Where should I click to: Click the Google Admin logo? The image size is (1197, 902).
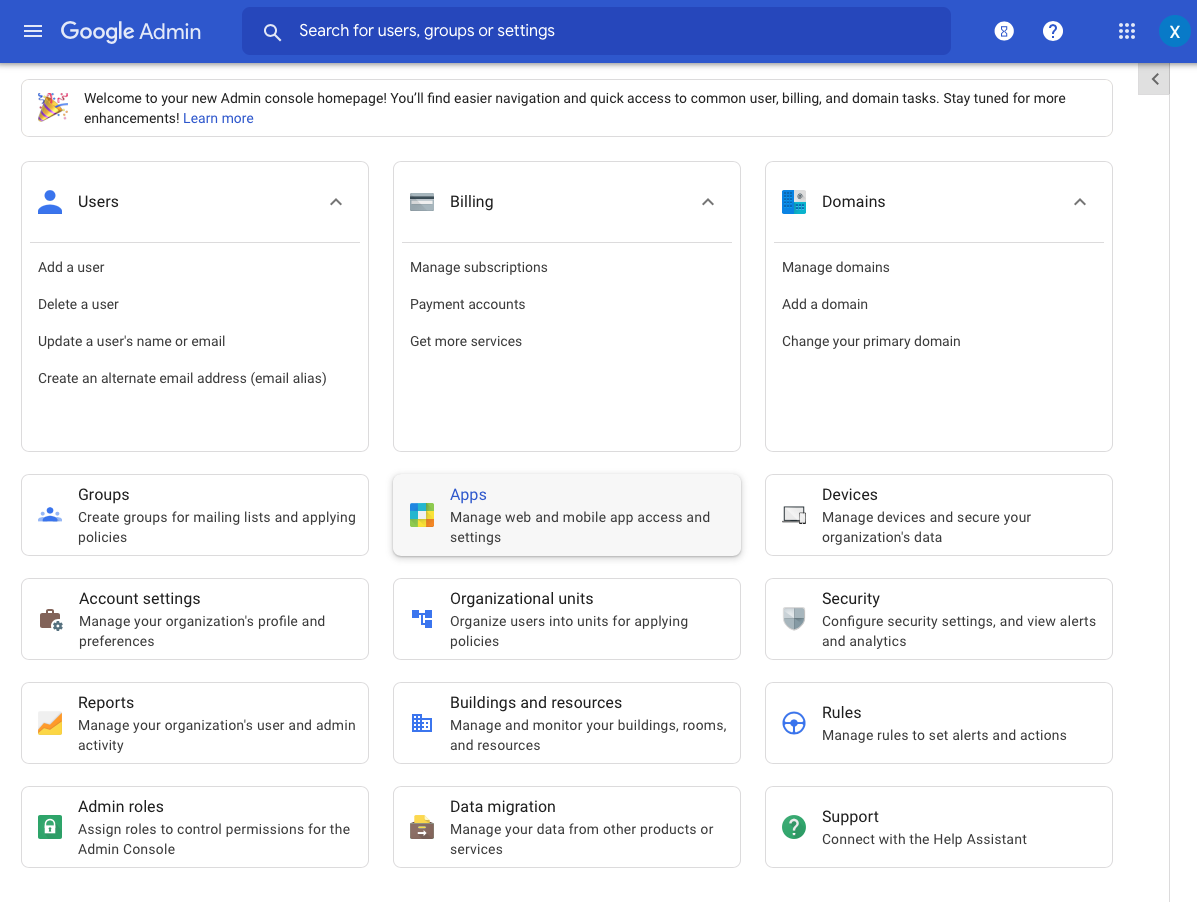click(131, 31)
